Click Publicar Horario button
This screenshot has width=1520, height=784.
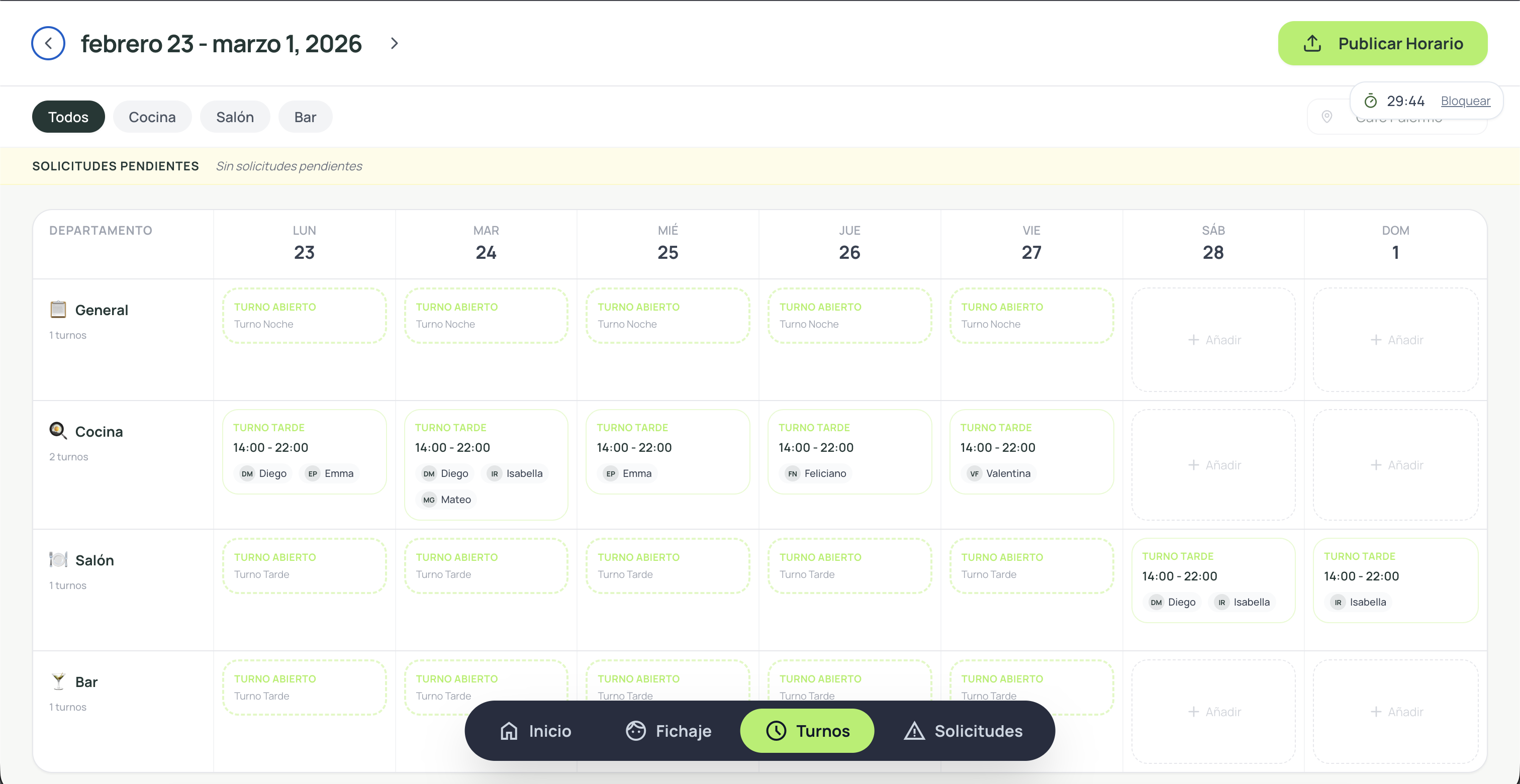(x=1382, y=43)
